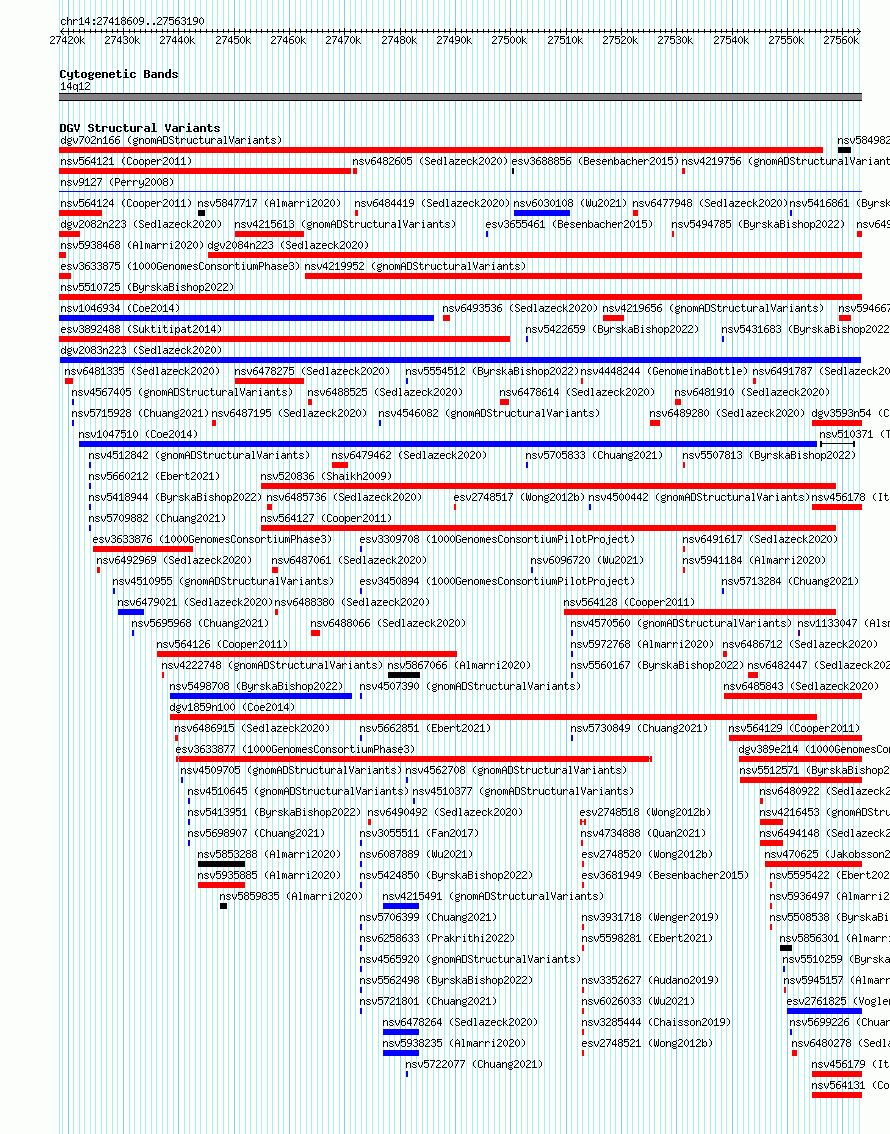This screenshot has width=890, height=1134.
Task: Open the nsv5730849 (Chuang2021) label
Action: [639, 728]
